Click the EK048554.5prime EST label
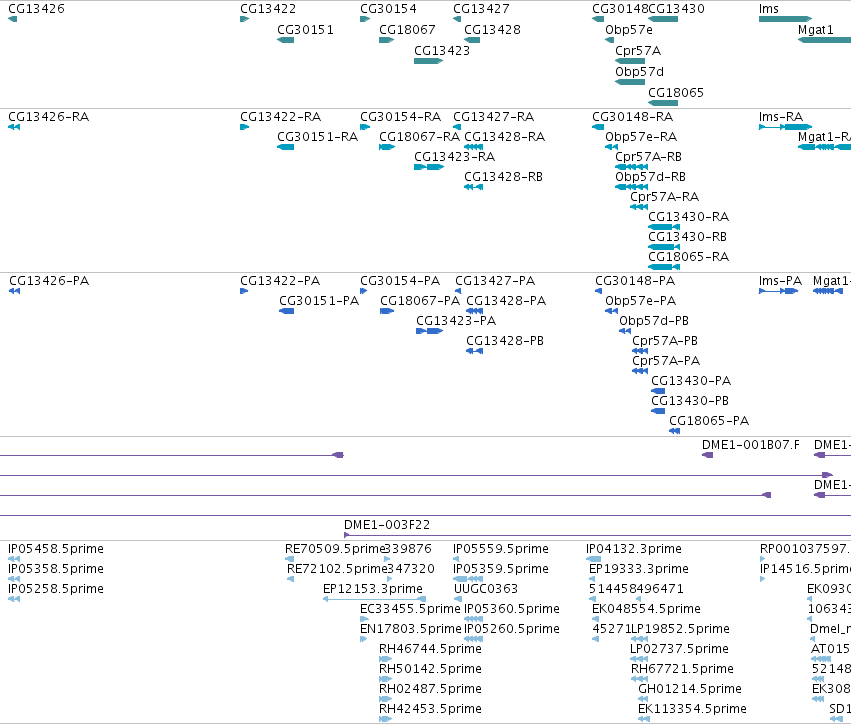Image resolution: width=851 pixels, height=724 pixels. [x=646, y=609]
